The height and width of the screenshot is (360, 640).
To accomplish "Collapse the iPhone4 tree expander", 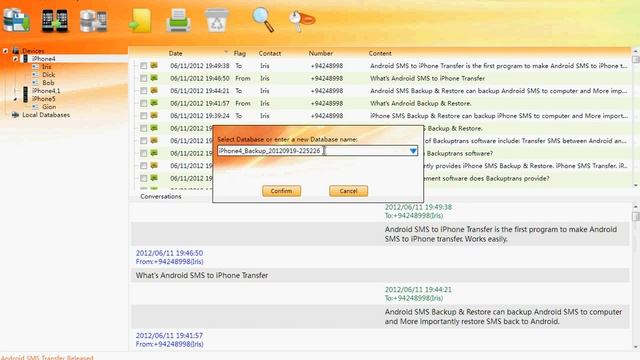I will click(x=15, y=59).
